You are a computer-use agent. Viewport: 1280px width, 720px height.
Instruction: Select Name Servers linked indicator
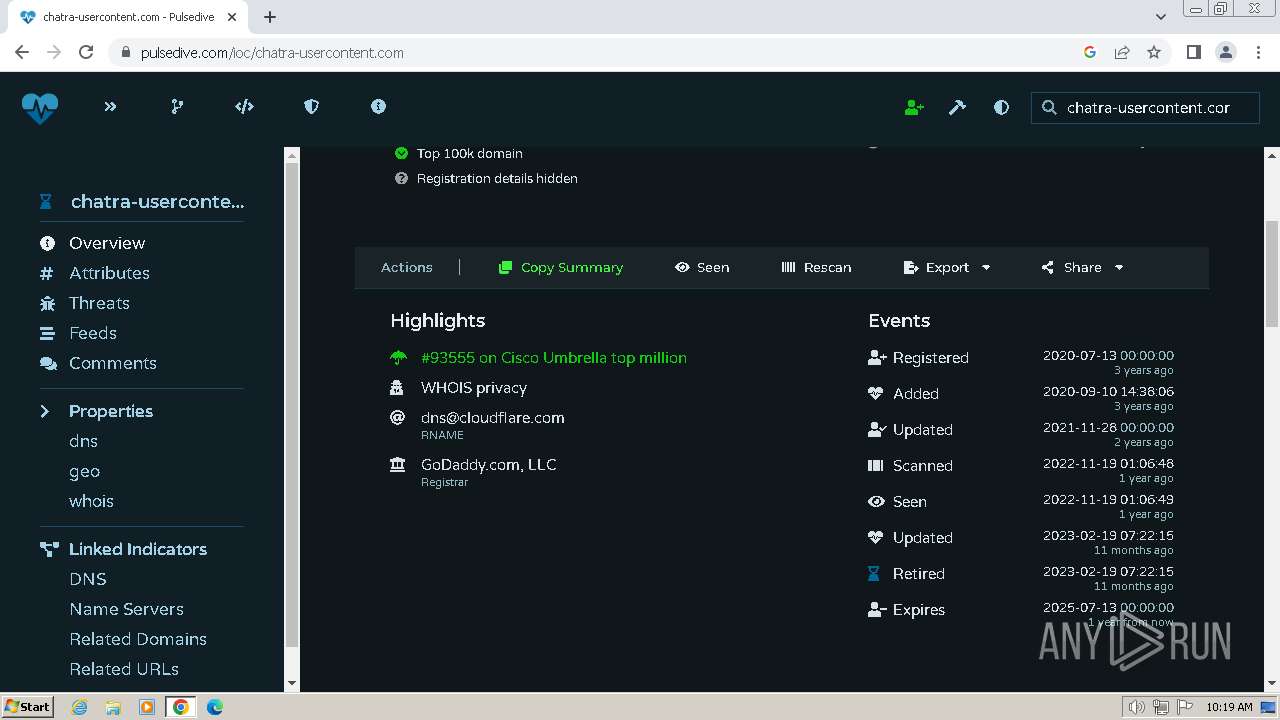(x=126, y=609)
